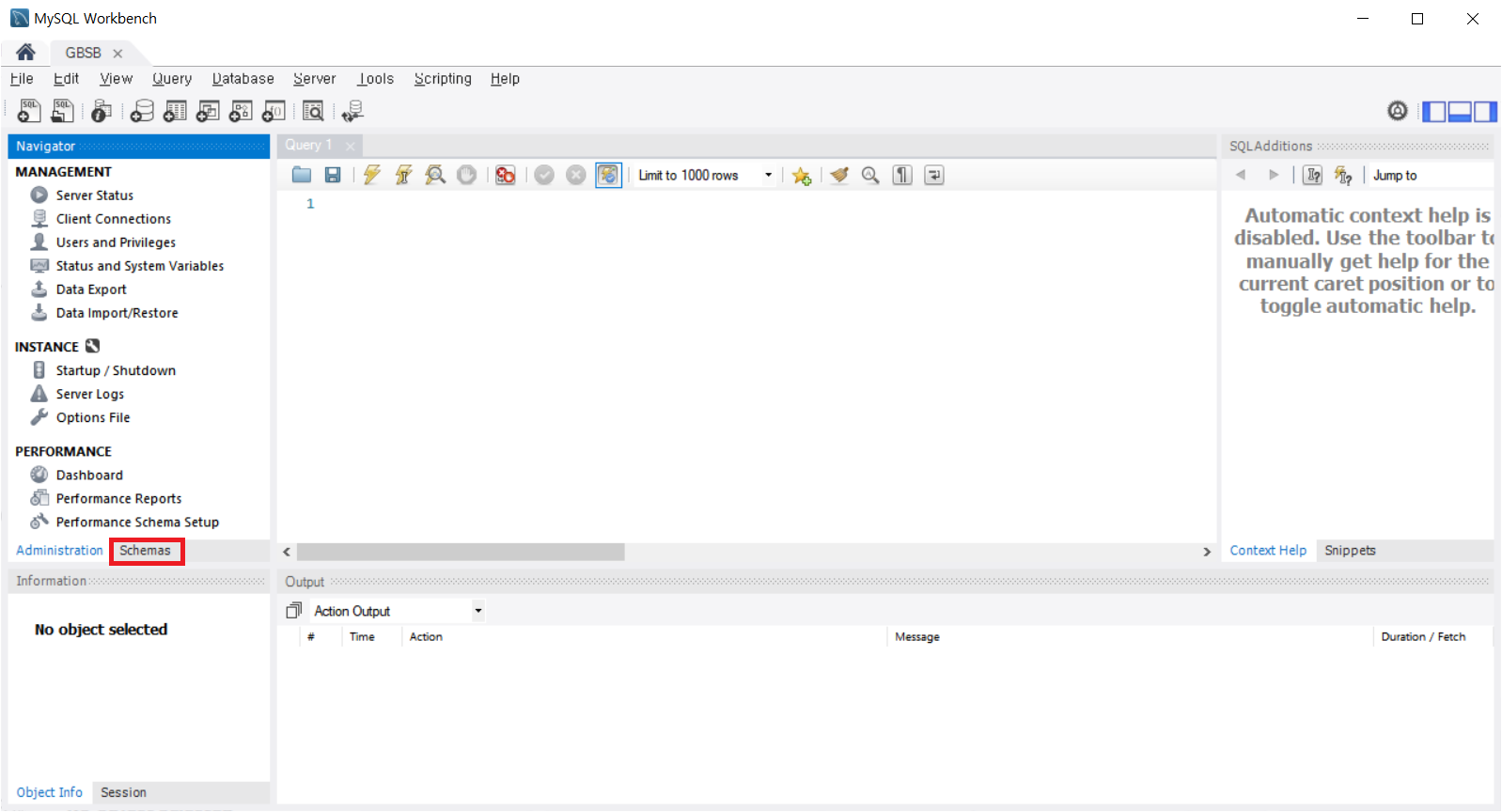Toggle word wrapping in editor
This screenshot has width=1502, height=812.
click(934, 175)
